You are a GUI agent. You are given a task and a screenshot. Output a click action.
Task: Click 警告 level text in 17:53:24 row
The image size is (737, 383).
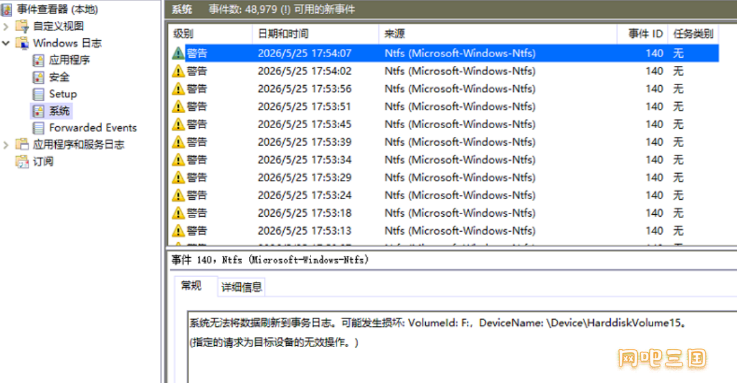pyautogui.click(x=197, y=195)
